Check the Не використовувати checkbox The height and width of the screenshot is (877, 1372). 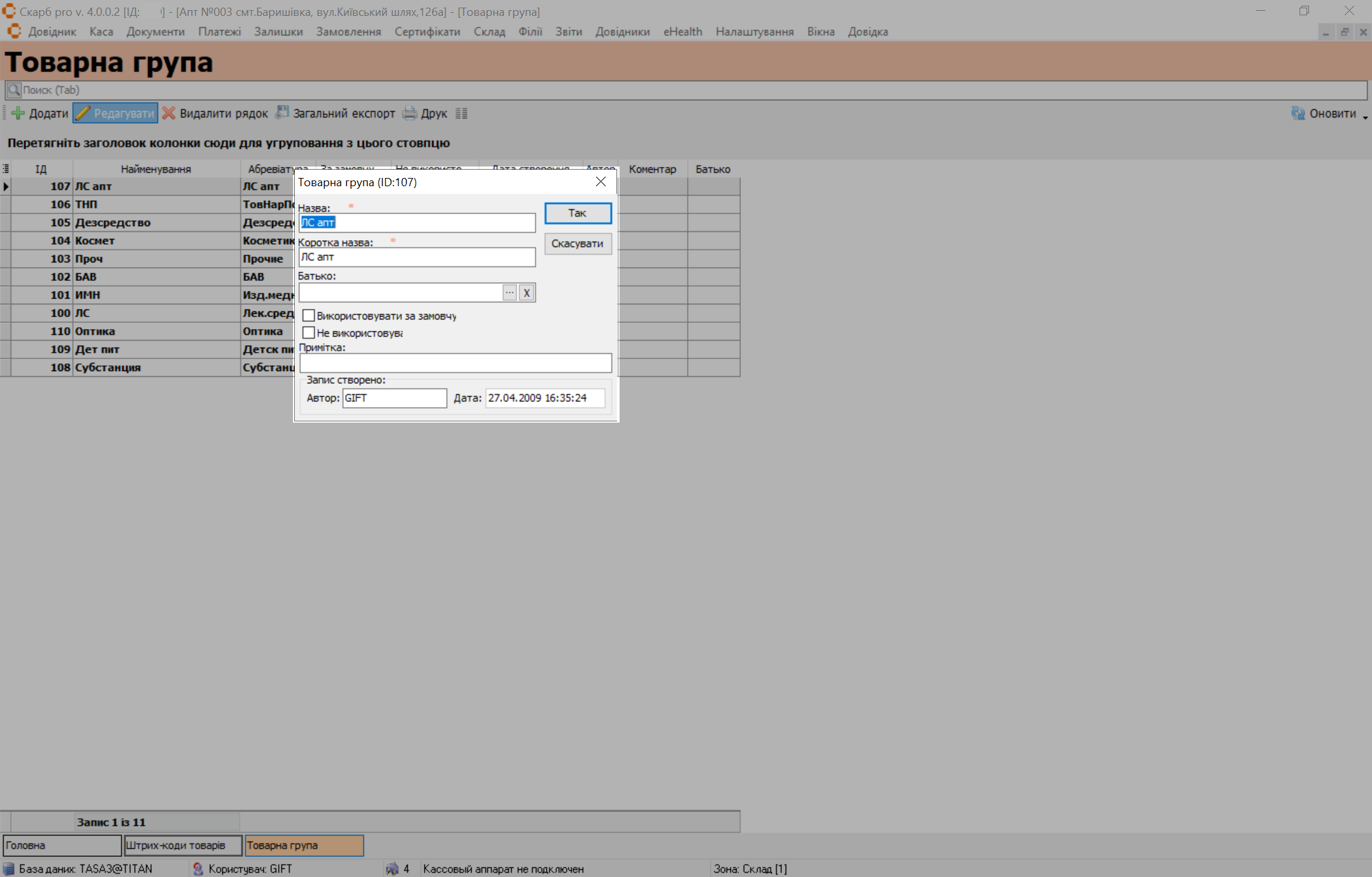tap(309, 333)
